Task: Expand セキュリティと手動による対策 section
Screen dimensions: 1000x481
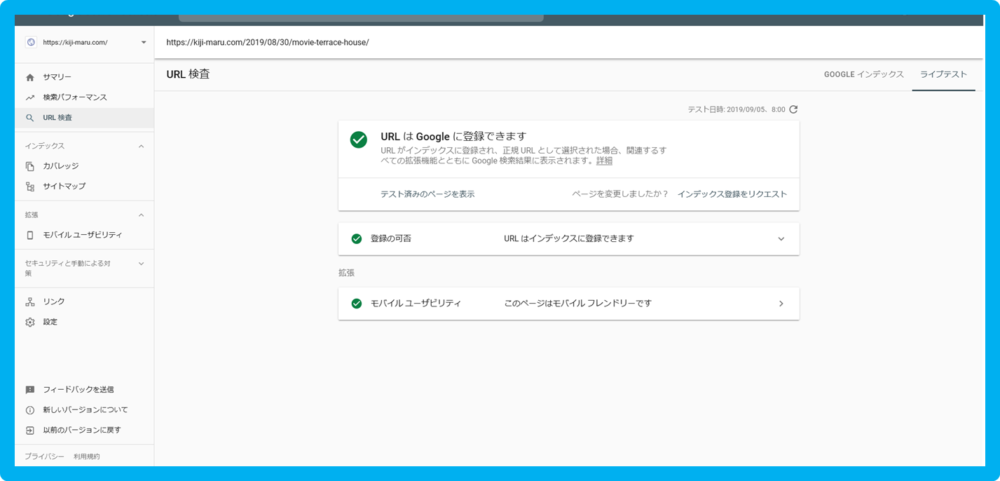Action: click(142, 263)
